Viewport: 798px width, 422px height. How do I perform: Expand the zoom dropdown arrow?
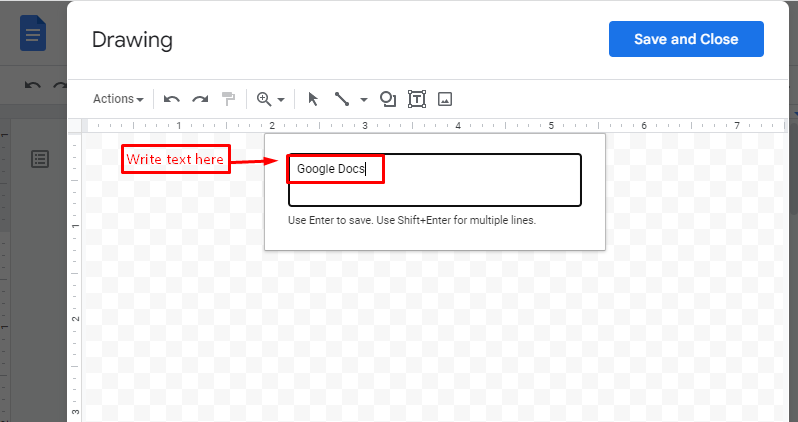click(281, 100)
